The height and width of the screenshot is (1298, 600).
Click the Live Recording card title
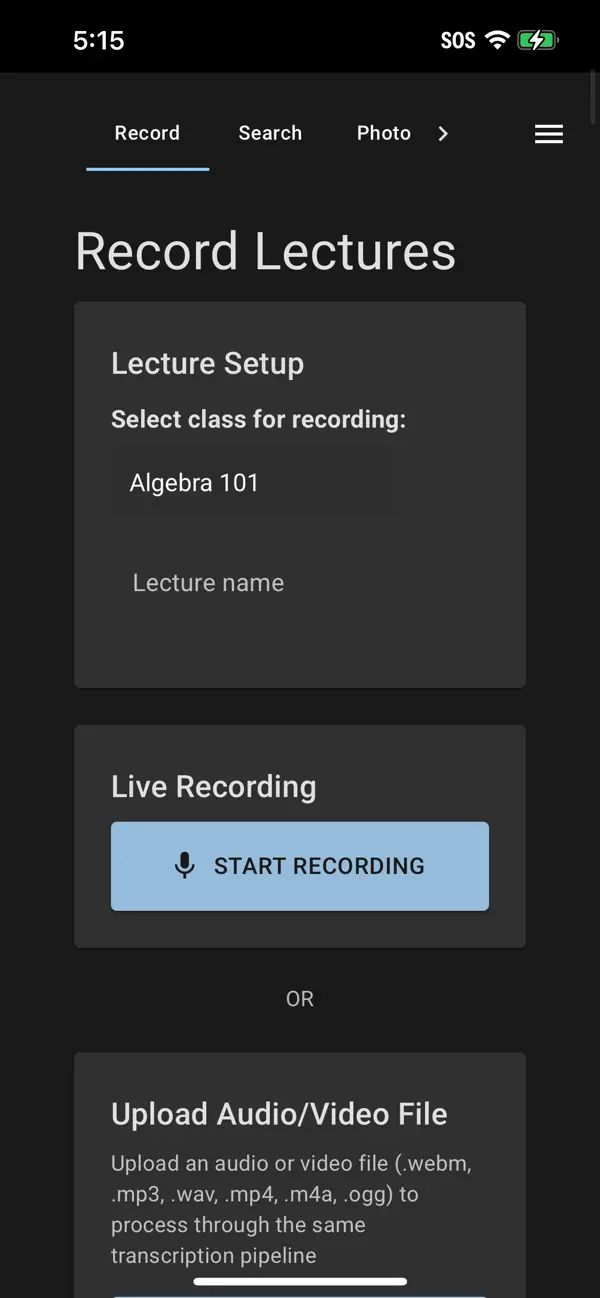(214, 787)
